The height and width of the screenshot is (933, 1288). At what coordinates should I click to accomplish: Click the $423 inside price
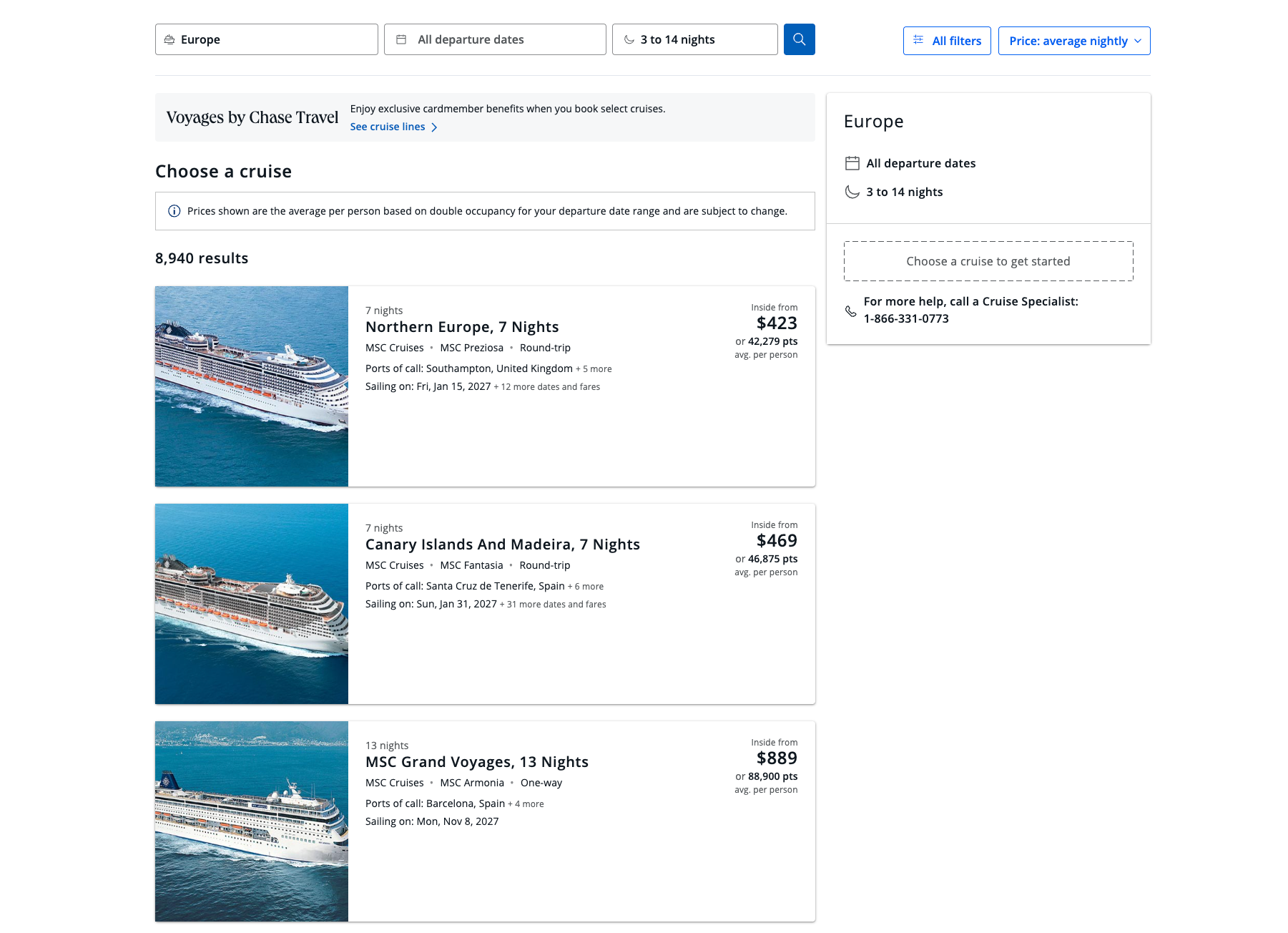coord(777,323)
